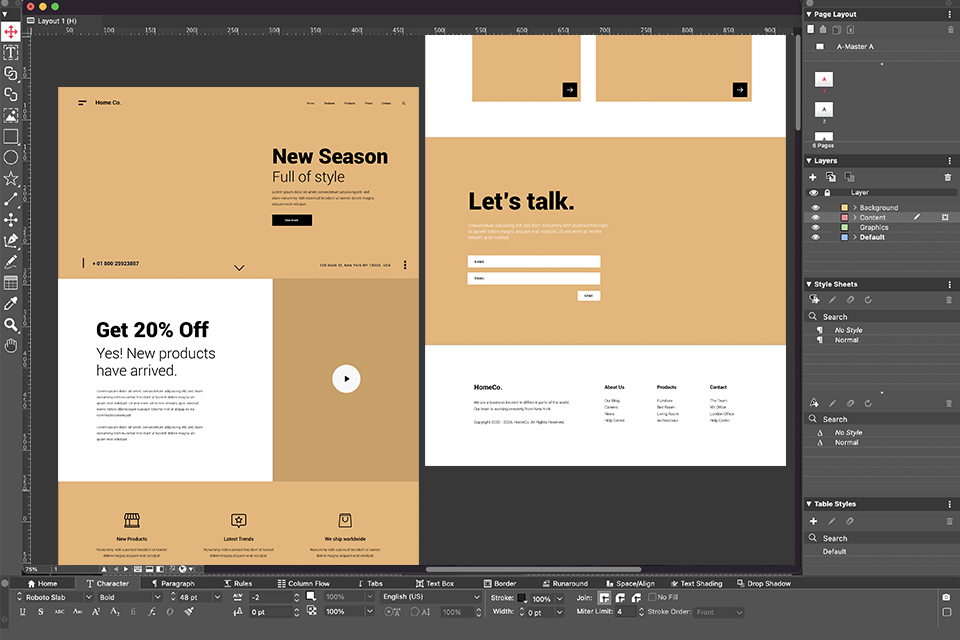Select the round join icon
Image resolution: width=960 pixels, height=640 pixels.
click(620, 597)
